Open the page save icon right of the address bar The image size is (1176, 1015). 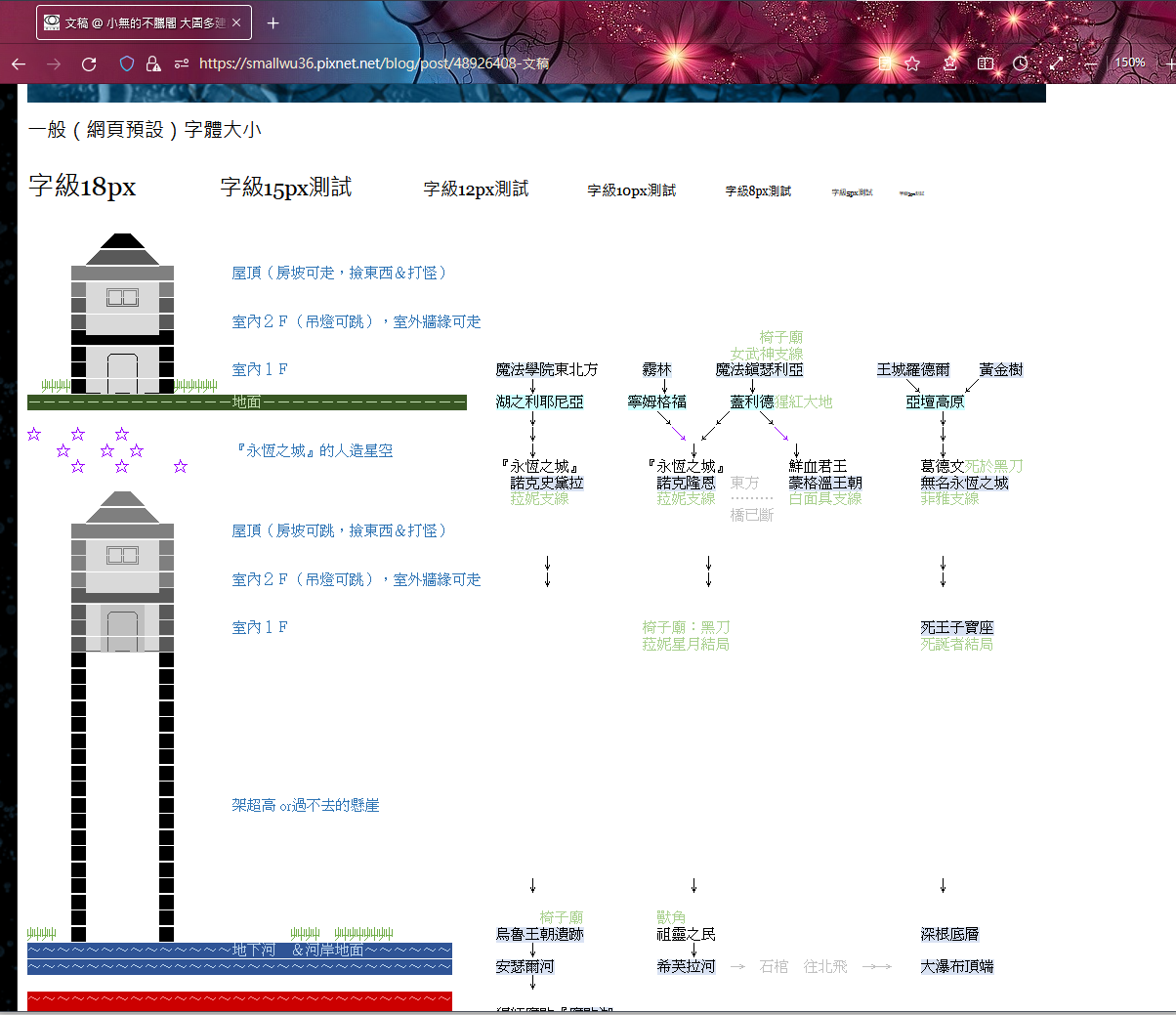point(887,63)
